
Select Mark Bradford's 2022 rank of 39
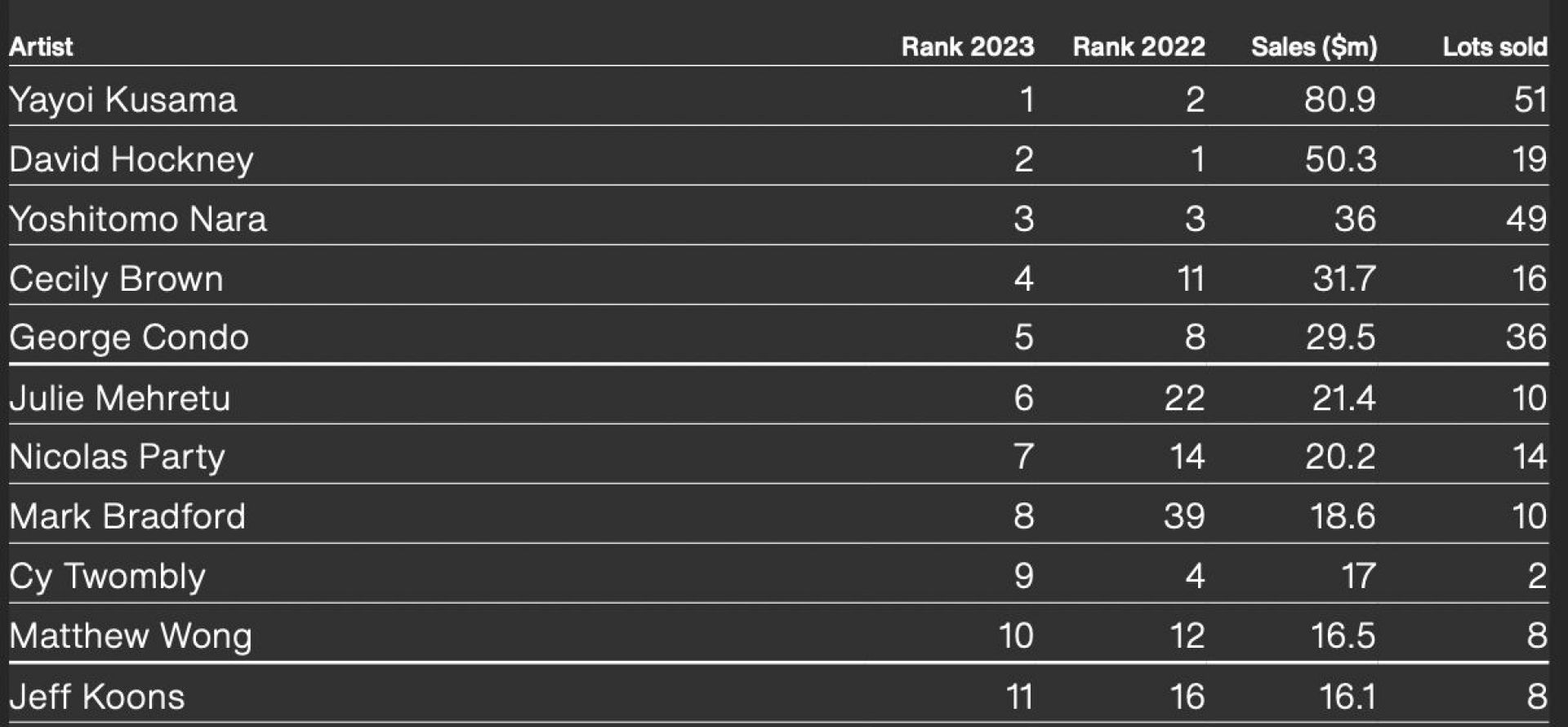point(1184,516)
